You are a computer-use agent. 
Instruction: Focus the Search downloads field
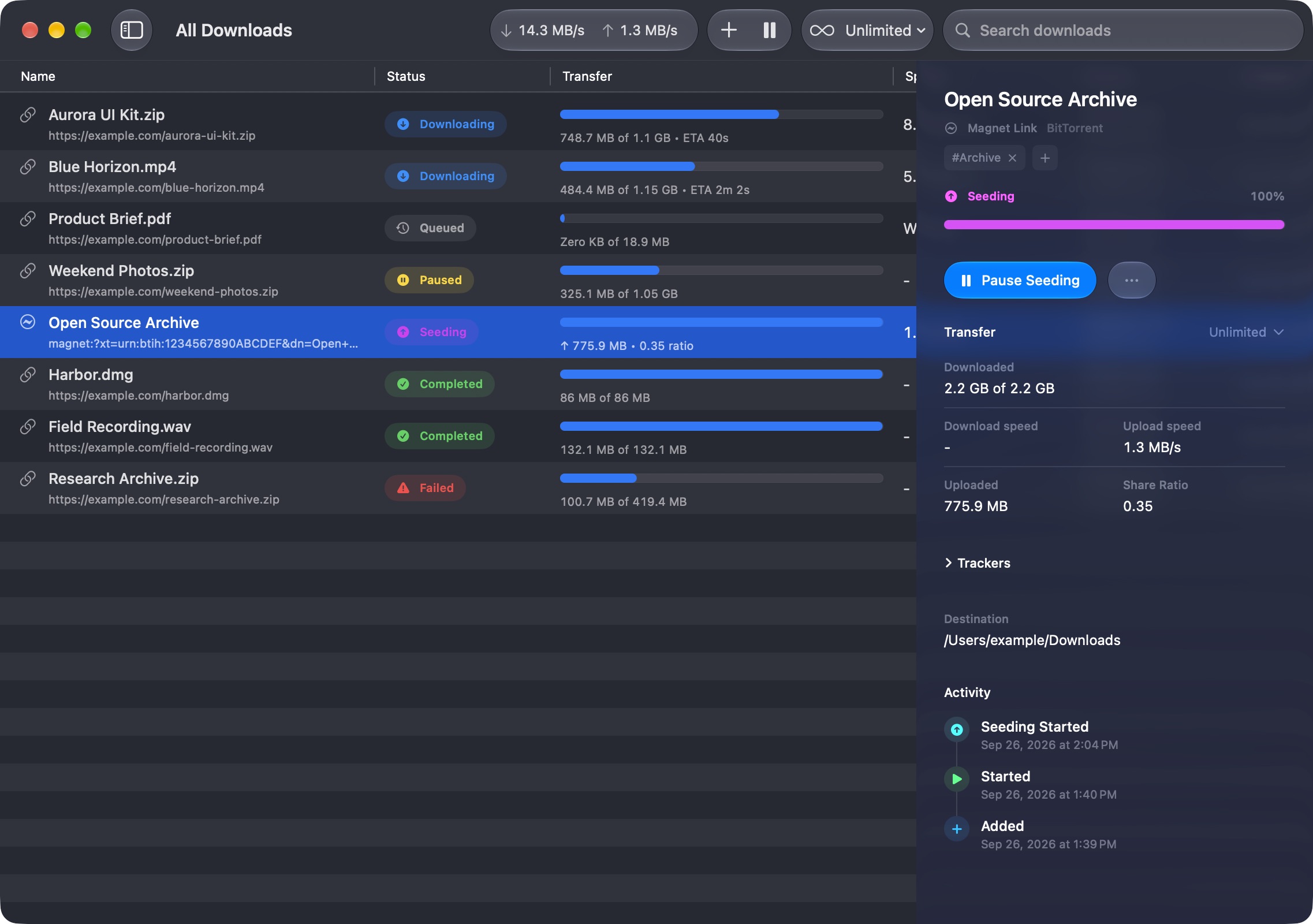(x=1122, y=30)
